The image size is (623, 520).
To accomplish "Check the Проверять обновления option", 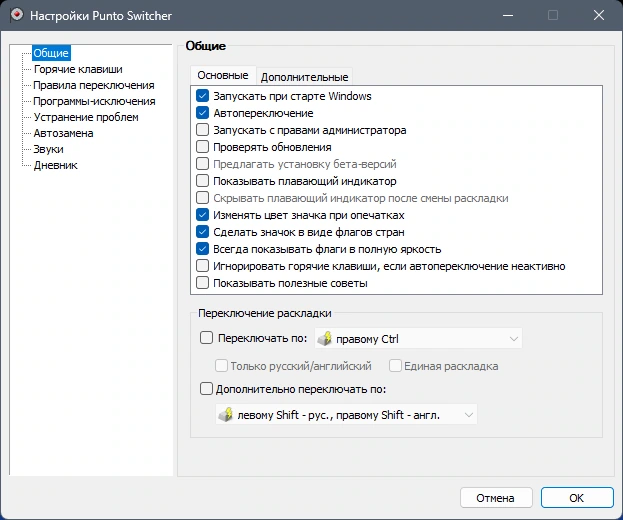I will point(202,147).
